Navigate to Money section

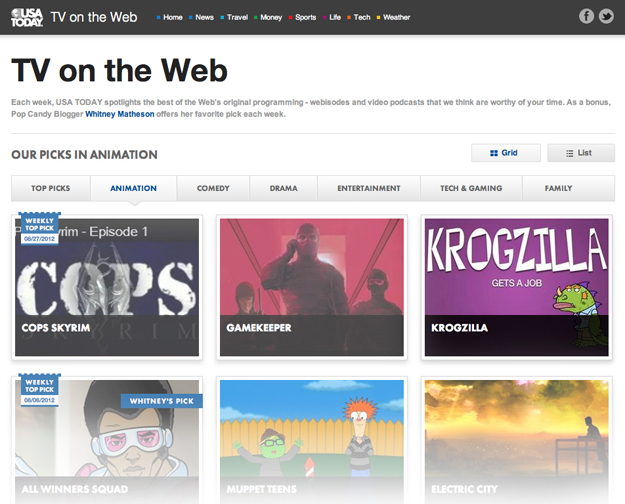point(270,17)
